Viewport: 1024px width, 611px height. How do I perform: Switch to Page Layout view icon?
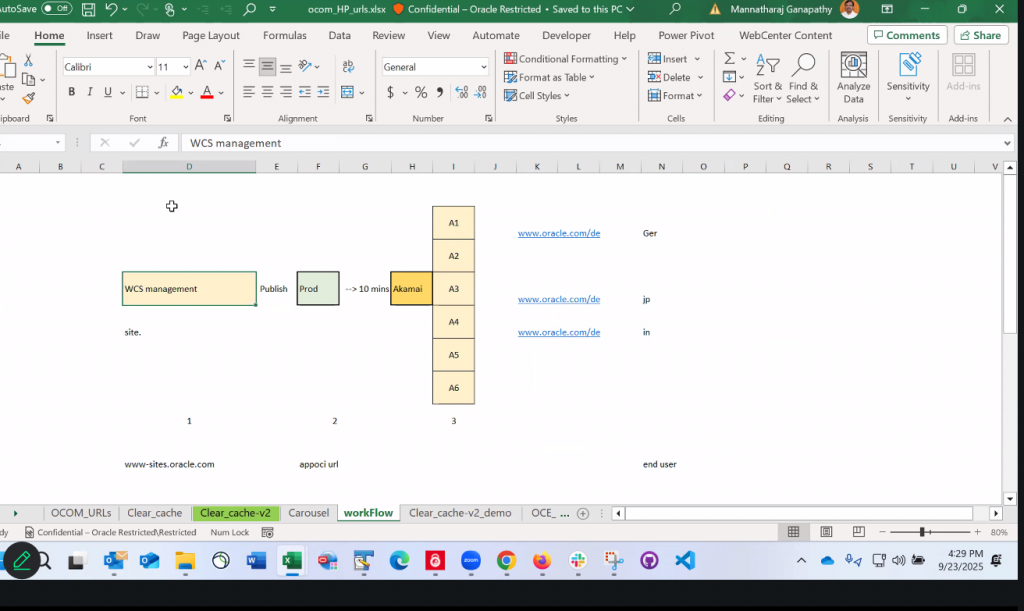[x=826, y=532]
